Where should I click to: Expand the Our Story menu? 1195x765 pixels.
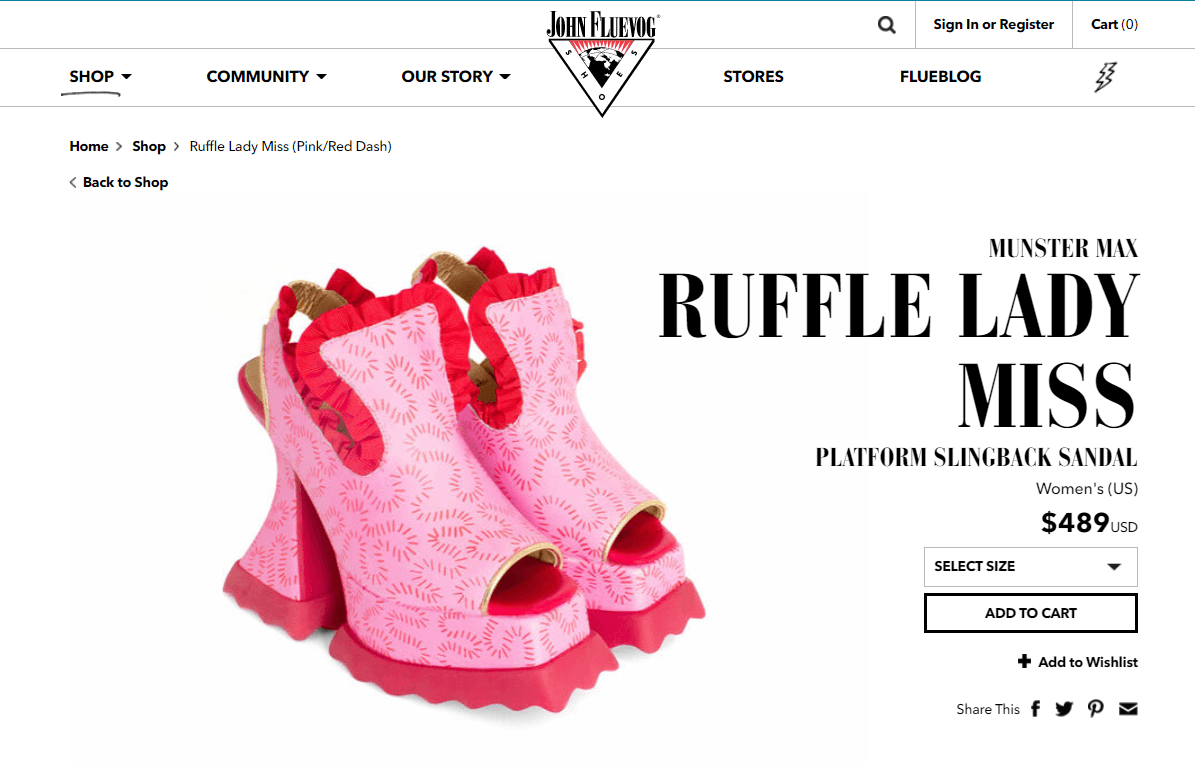[x=456, y=76]
